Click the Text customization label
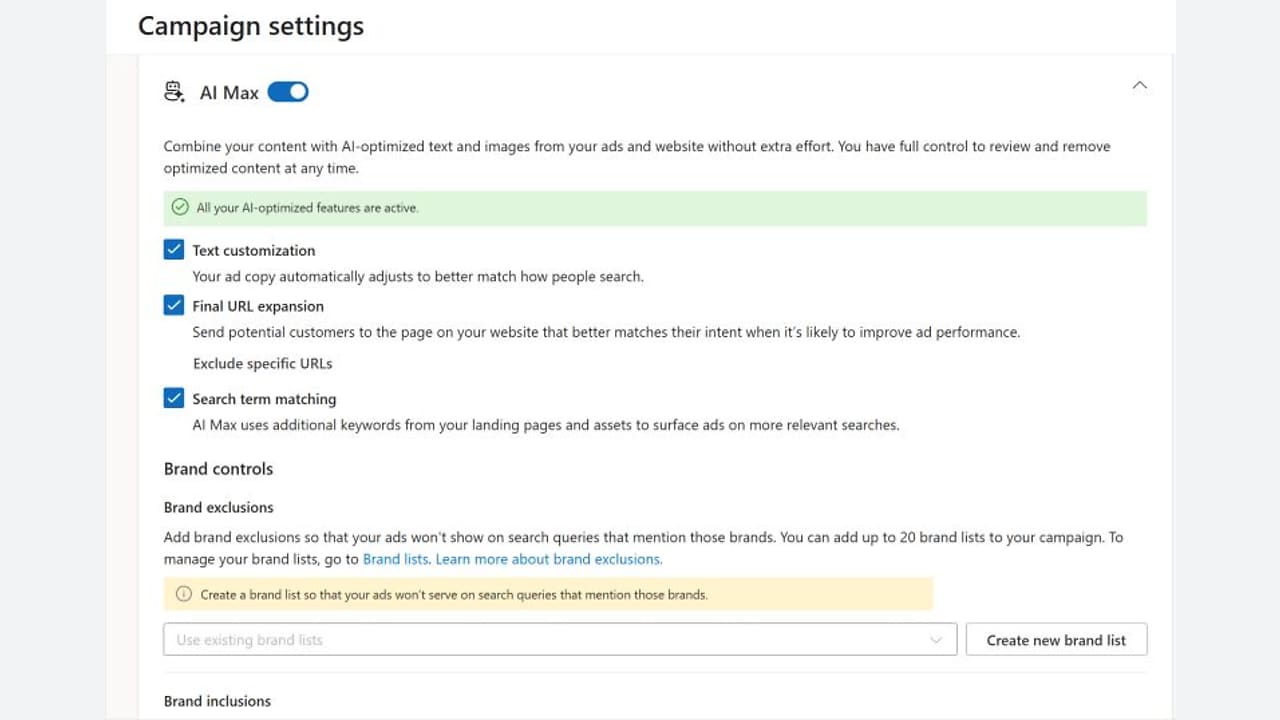 254,250
